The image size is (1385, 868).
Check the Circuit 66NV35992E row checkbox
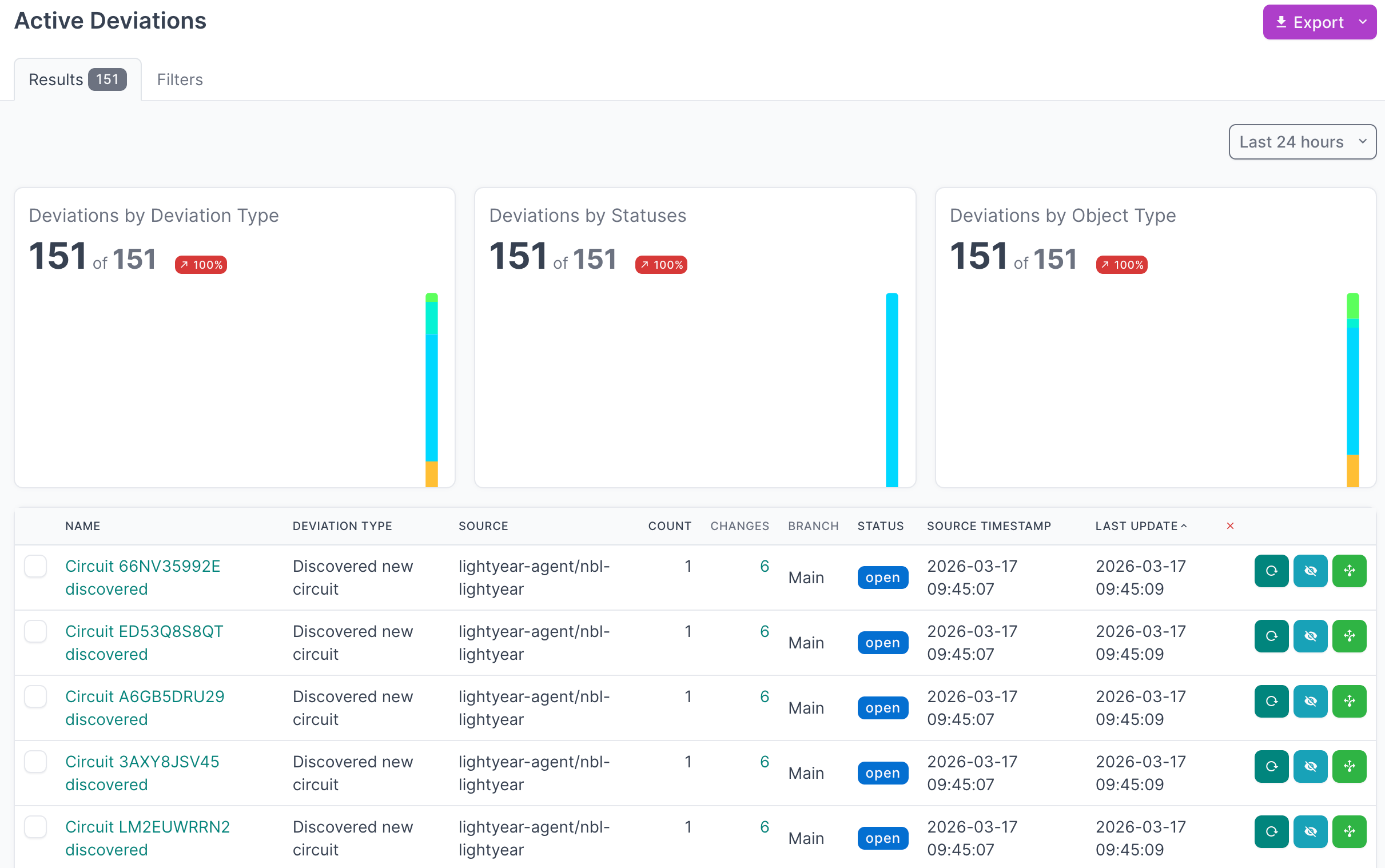pos(35,566)
